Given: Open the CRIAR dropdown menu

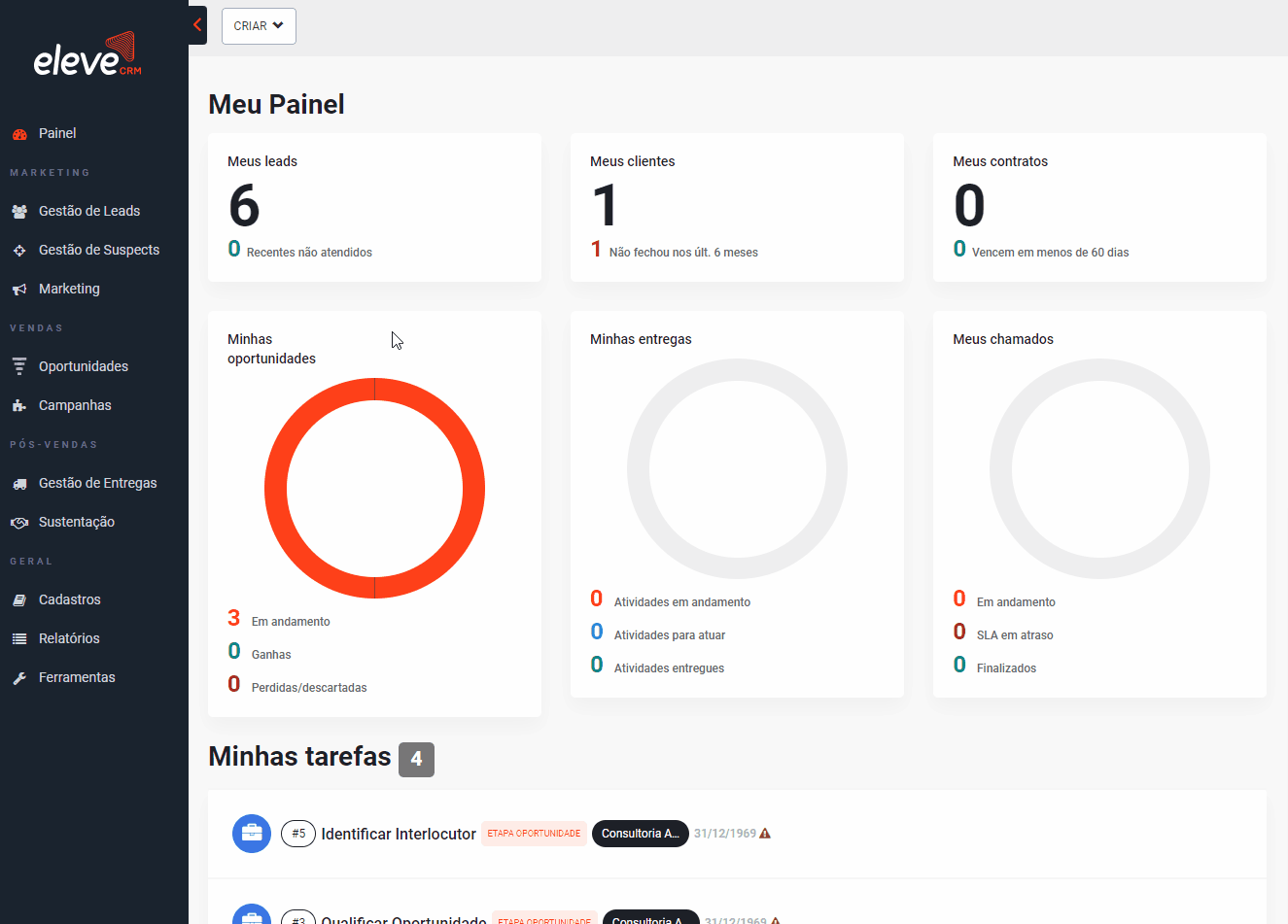Looking at the screenshot, I should [259, 26].
